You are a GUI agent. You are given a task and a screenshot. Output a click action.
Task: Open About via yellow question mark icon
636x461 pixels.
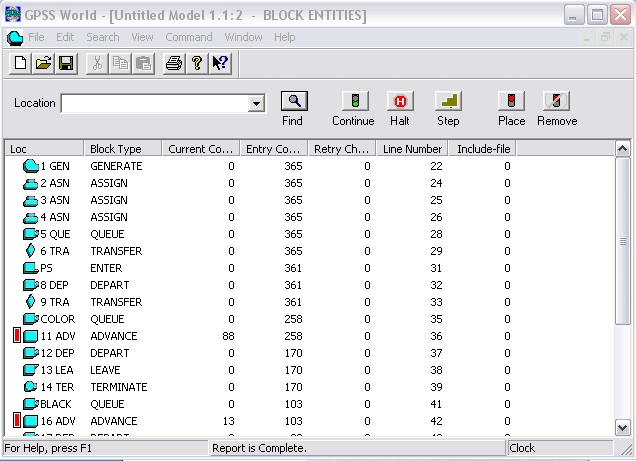(x=197, y=64)
